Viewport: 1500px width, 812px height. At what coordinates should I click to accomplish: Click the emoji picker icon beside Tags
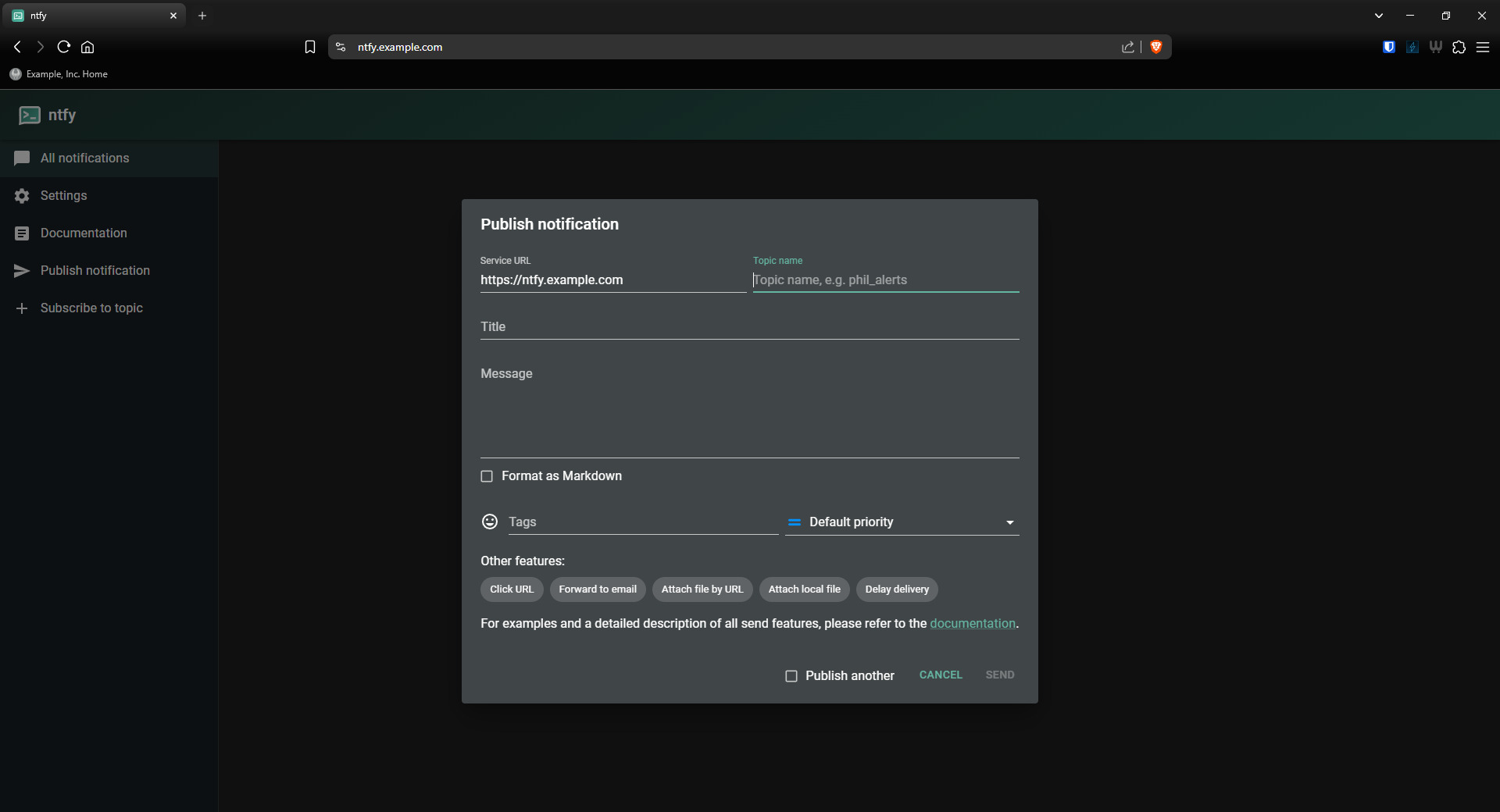click(x=490, y=522)
